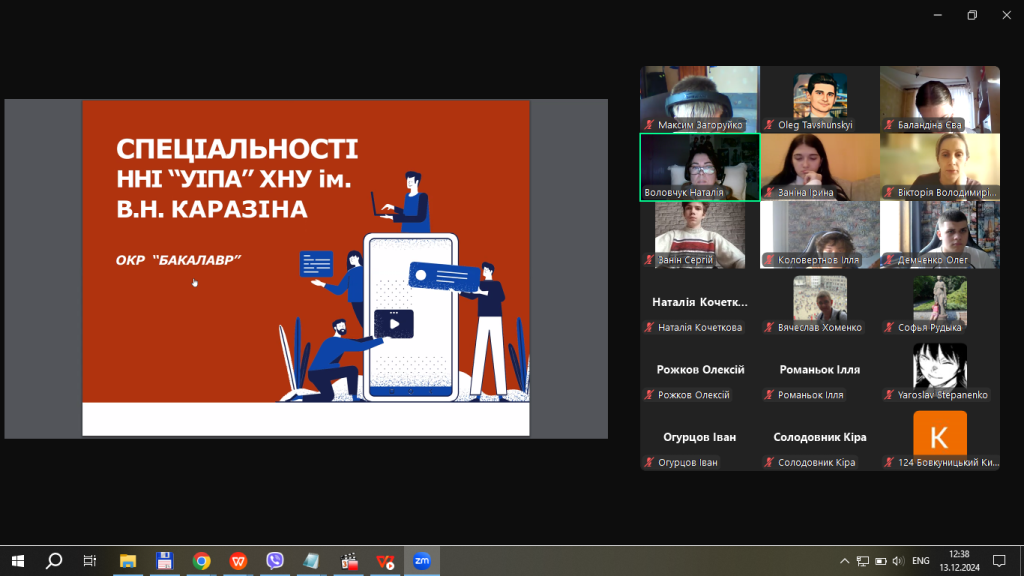Minimize the Zoom meeting window
The height and width of the screenshot is (576, 1024).
(938, 15)
